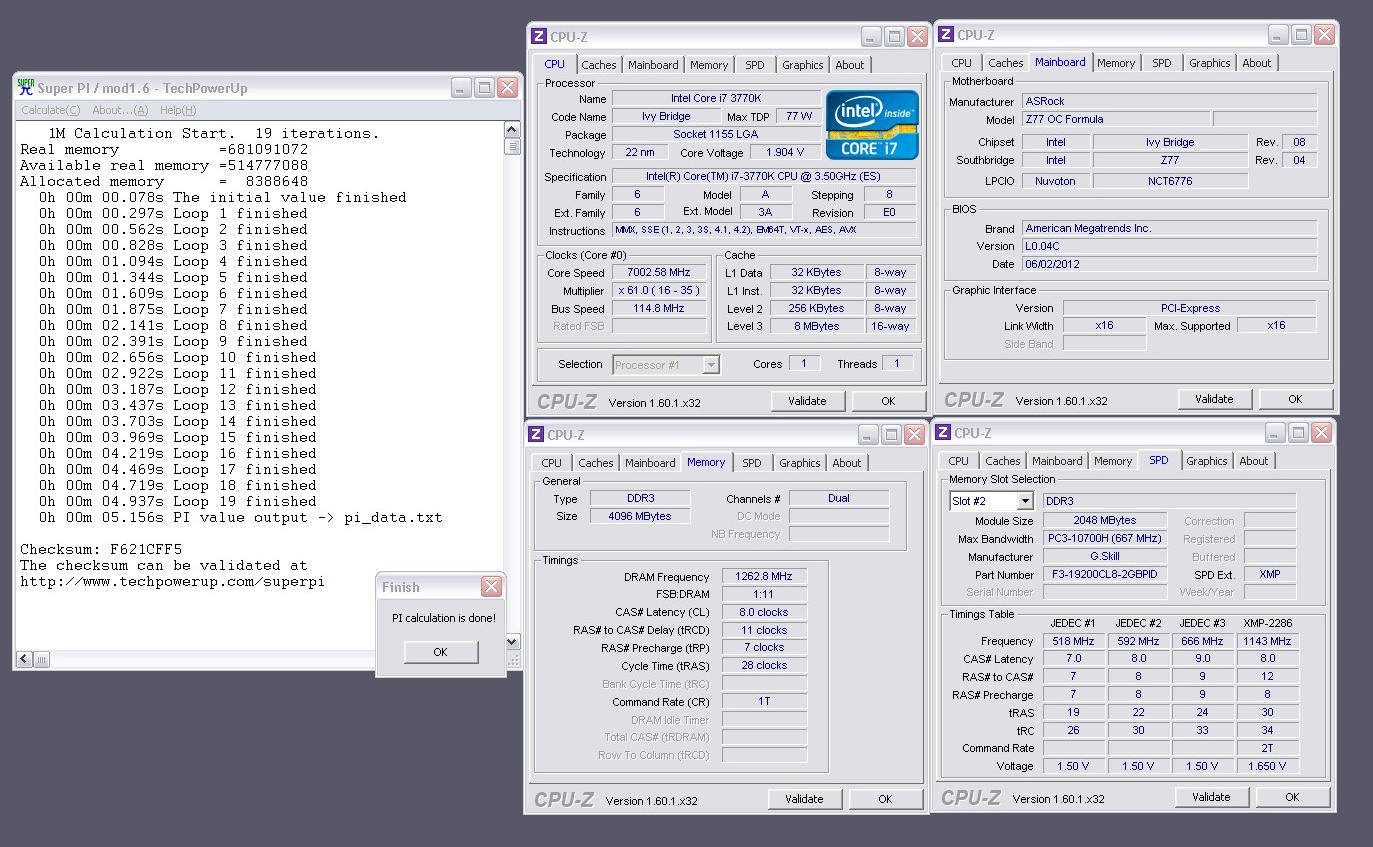Viewport: 1373px width, 847px height.
Task: Click the Part Number F3-19200CL8-2GBPID field
Action: click(x=1105, y=575)
